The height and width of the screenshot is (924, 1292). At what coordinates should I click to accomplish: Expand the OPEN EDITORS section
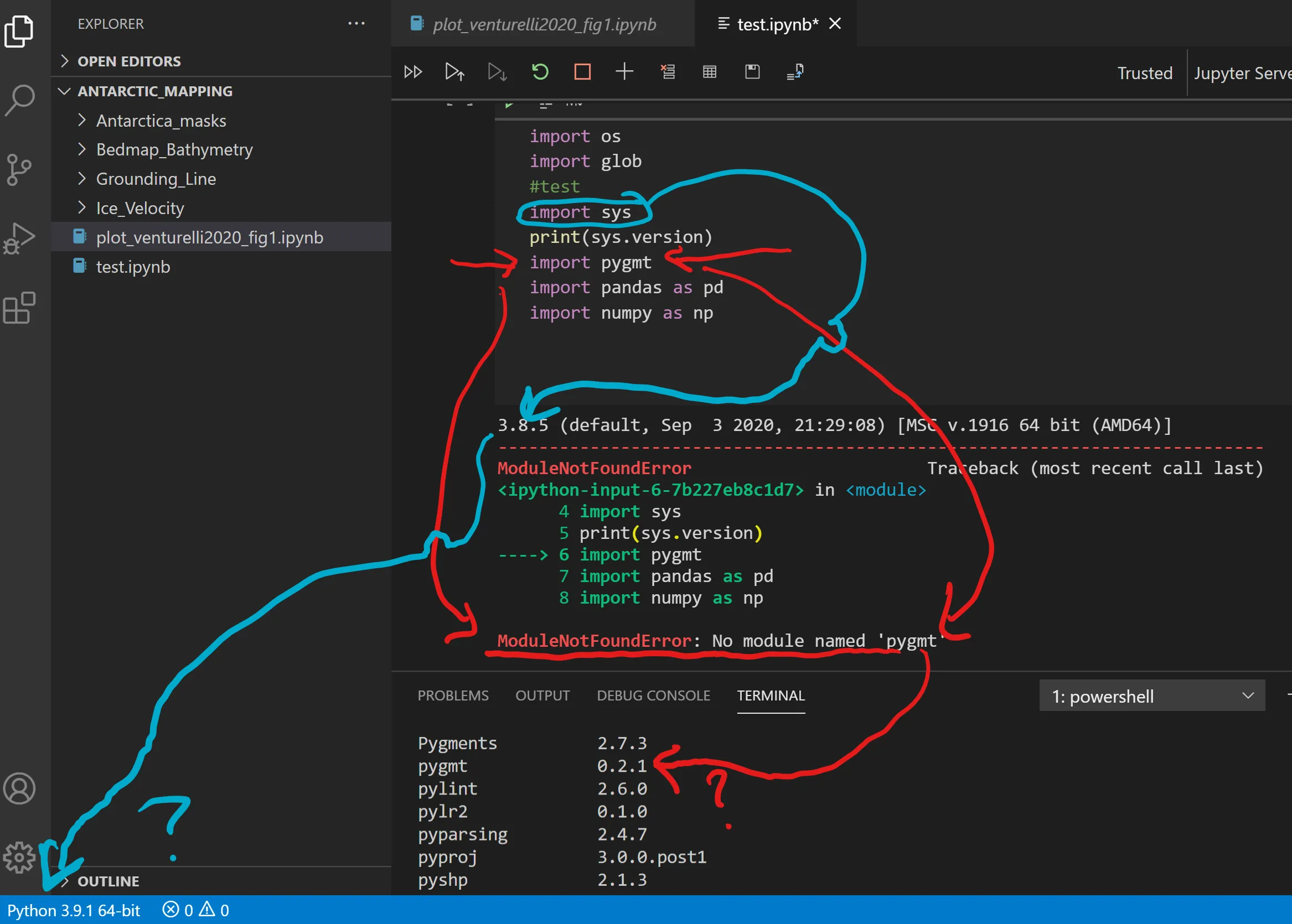point(128,61)
